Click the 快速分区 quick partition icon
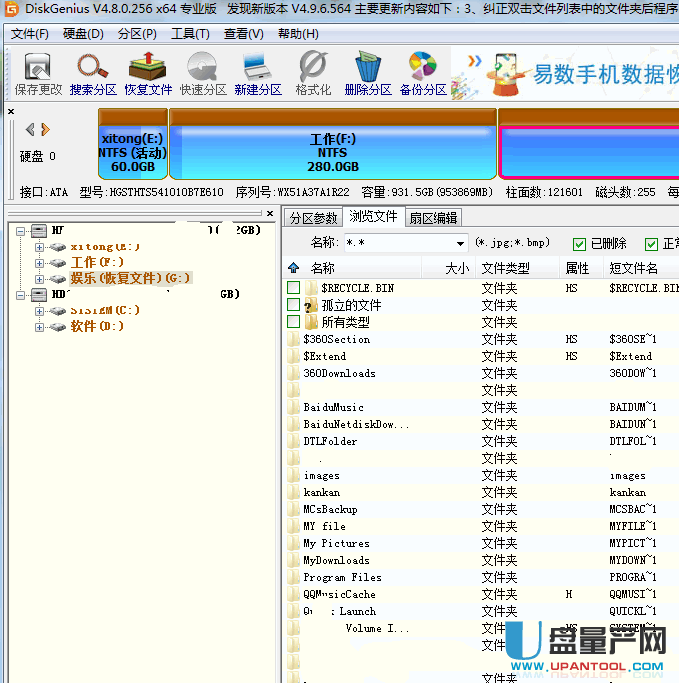 tap(203, 74)
